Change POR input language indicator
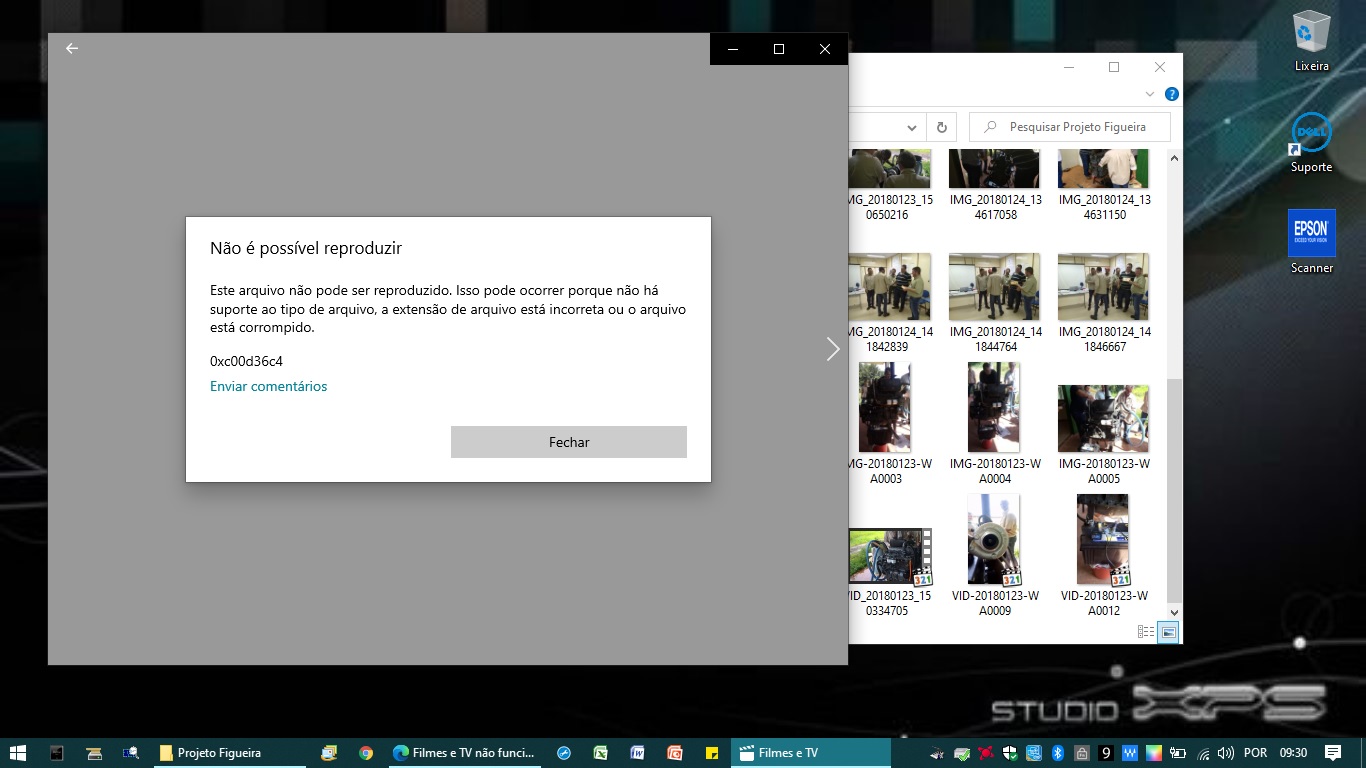Viewport: 1366px width, 768px height. click(1256, 753)
